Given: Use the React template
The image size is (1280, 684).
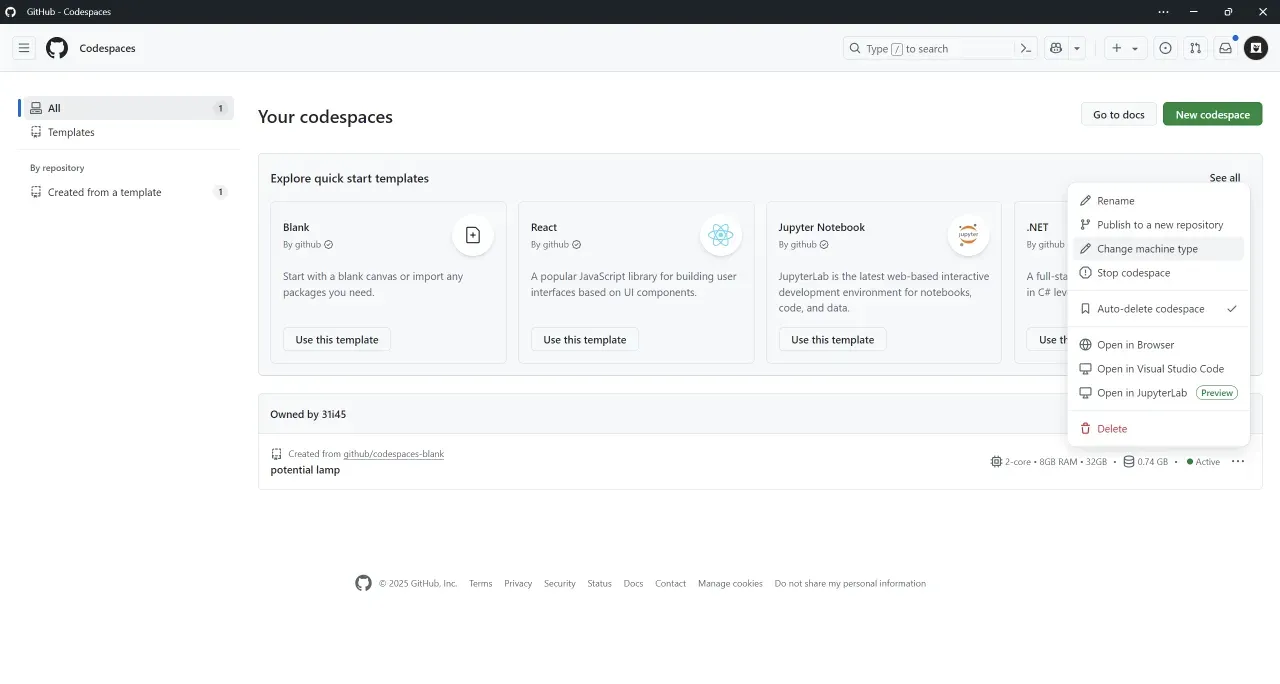Looking at the screenshot, I should 584,339.
